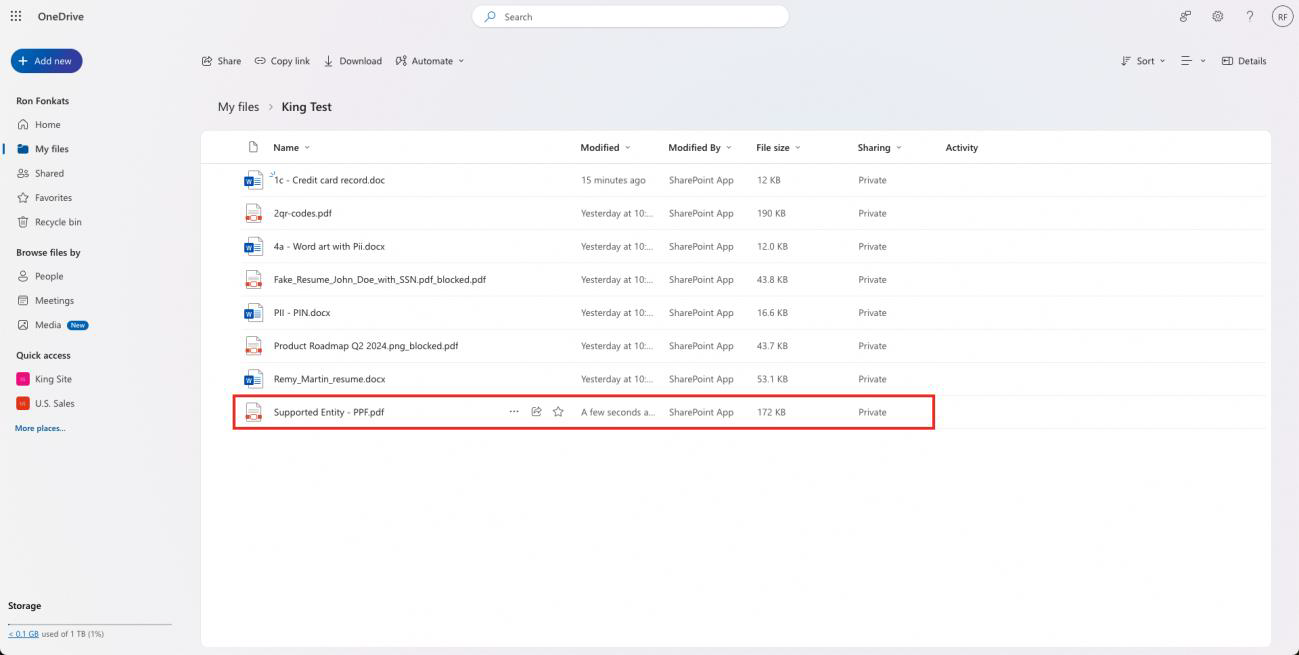Click the Word icon for PII - PIN.docx
Image resolution: width=1299 pixels, height=655 pixels.
[253, 312]
